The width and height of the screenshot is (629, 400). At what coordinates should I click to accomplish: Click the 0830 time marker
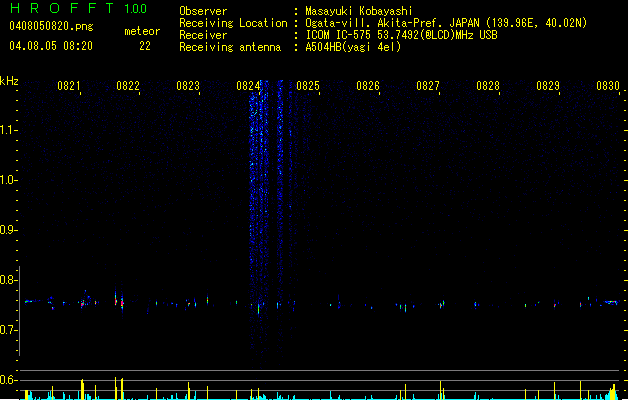[608, 86]
